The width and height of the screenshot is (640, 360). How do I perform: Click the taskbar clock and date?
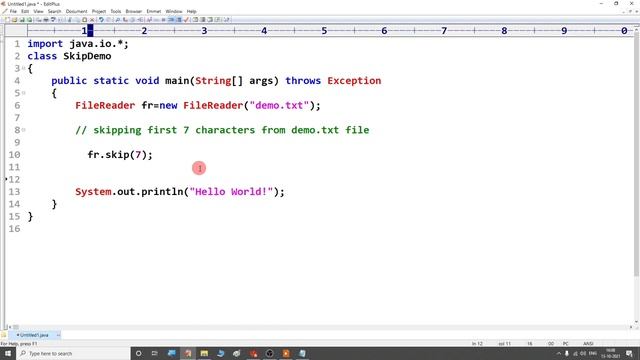pos(611,353)
